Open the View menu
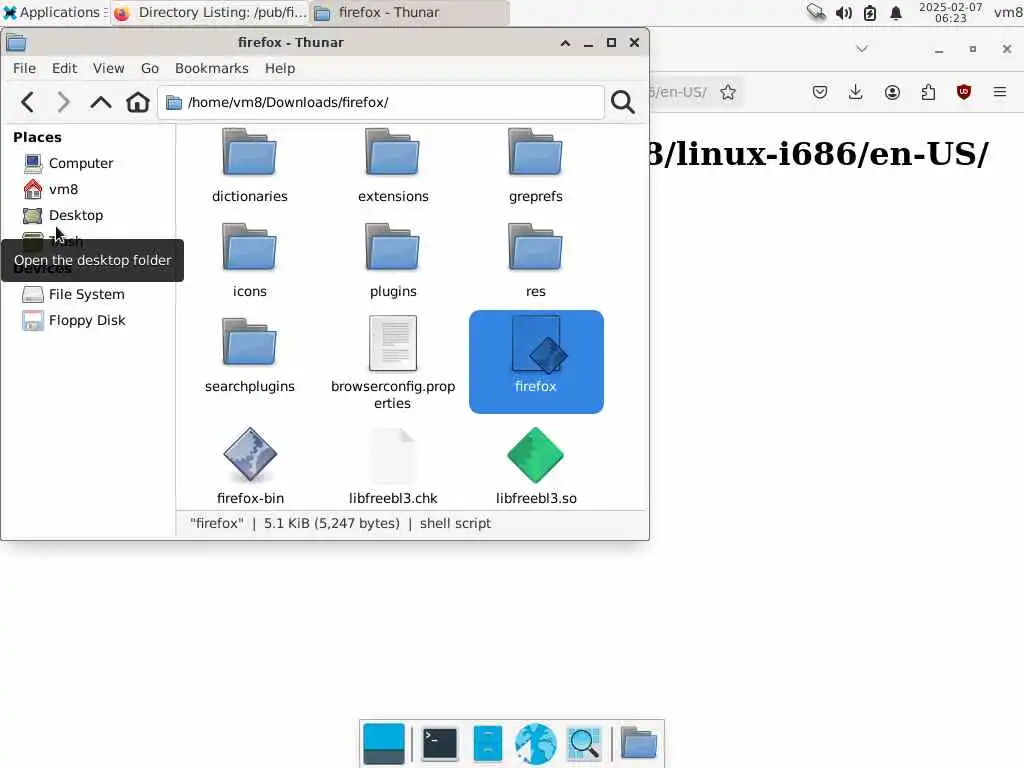1024x768 pixels. click(108, 69)
